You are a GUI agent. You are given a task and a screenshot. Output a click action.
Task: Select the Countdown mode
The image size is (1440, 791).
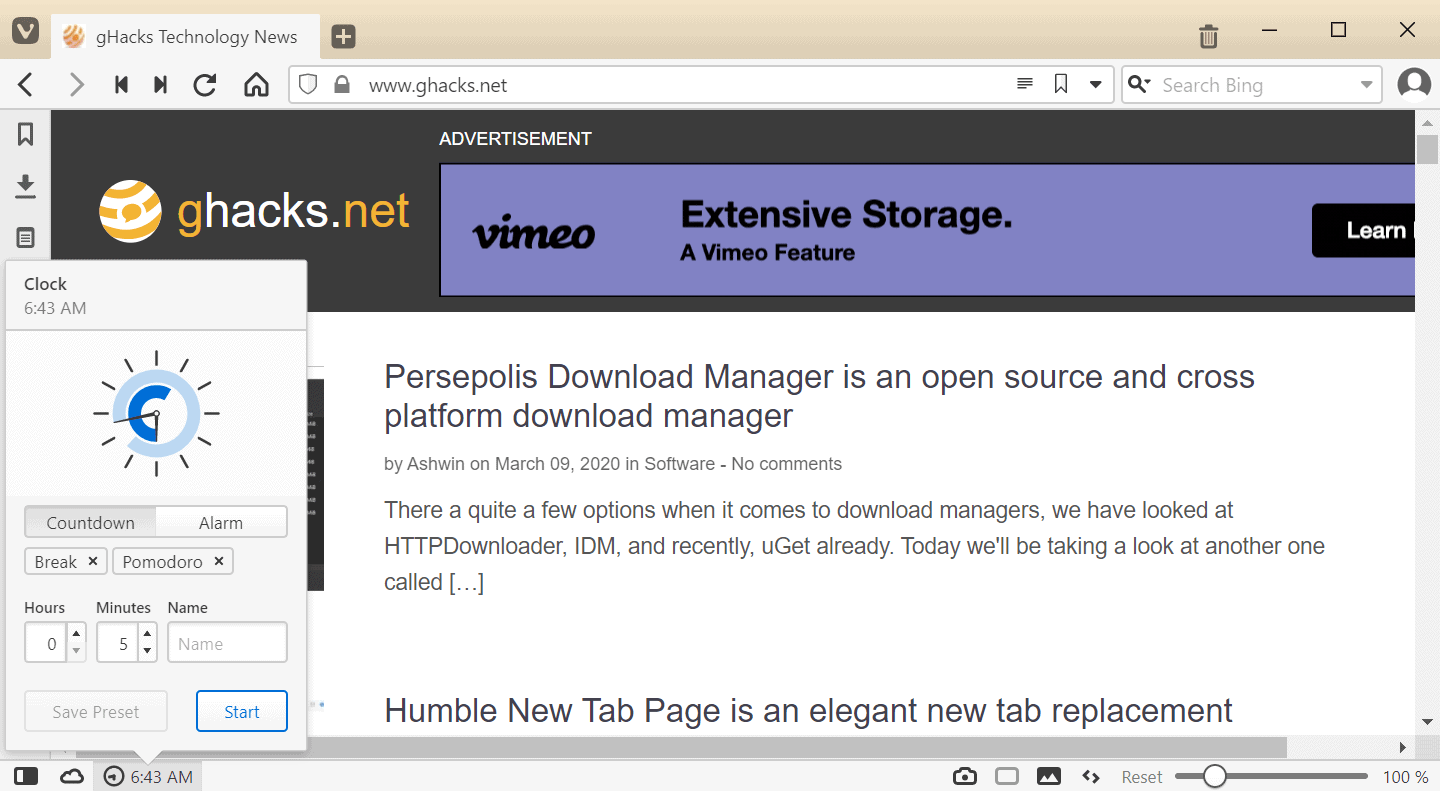click(x=91, y=522)
